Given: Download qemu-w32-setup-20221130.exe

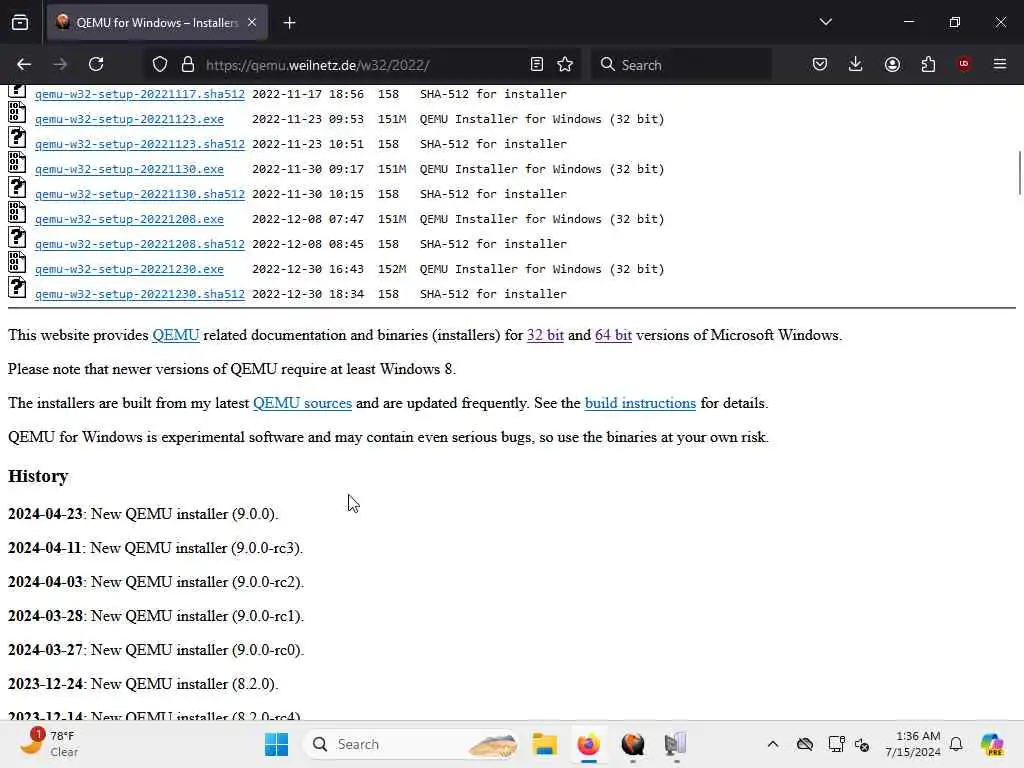Looking at the screenshot, I should (129, 169).
